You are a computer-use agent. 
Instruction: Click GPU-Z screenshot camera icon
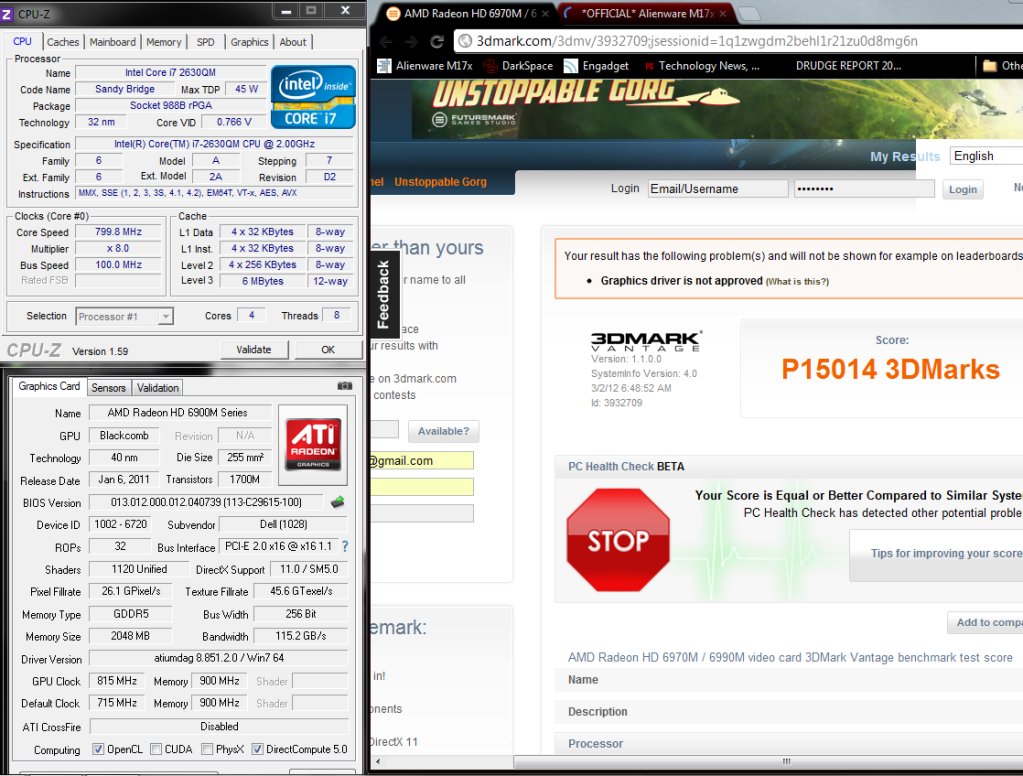(x=344, y=386)
